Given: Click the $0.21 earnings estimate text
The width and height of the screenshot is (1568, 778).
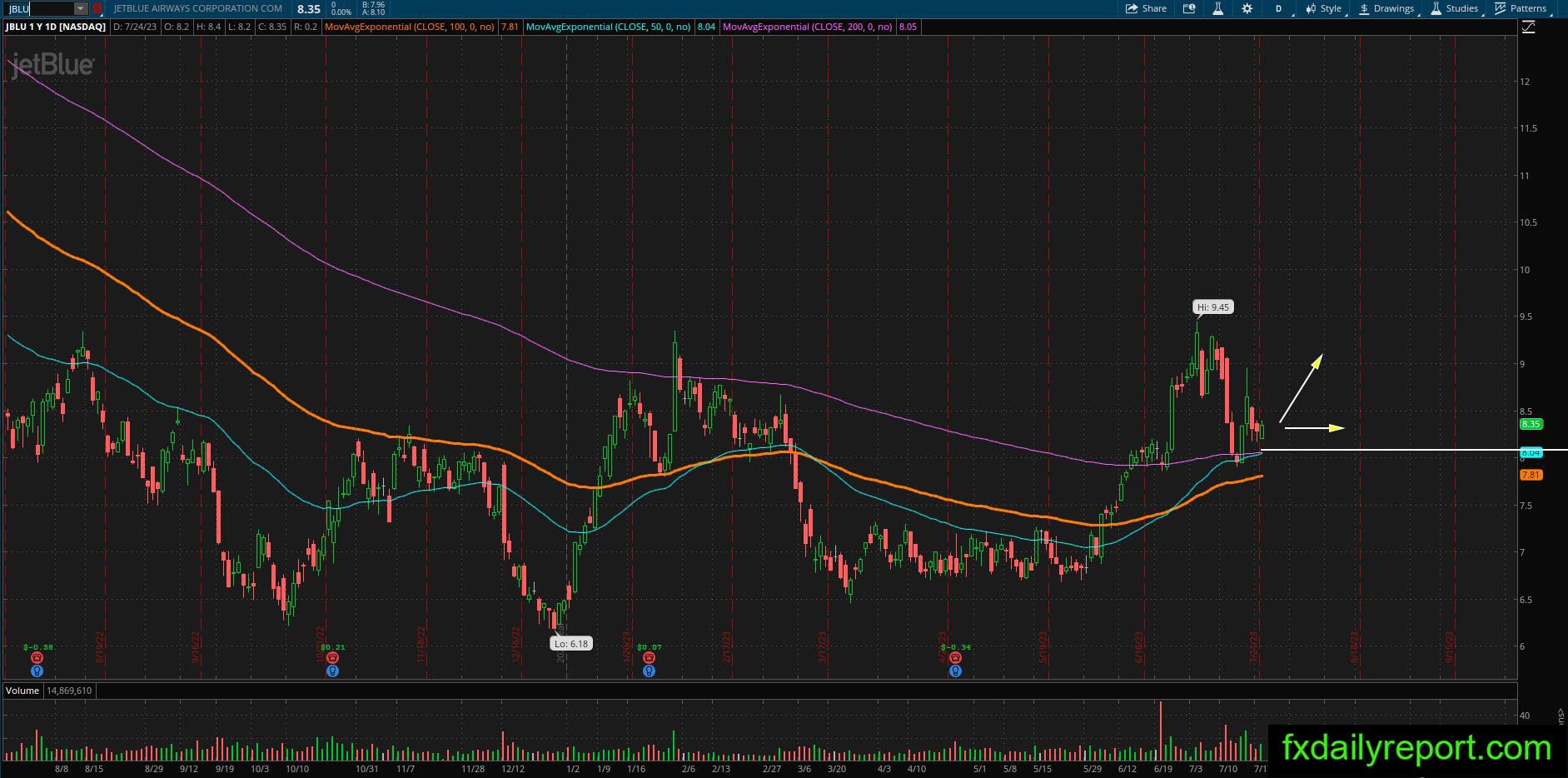Looking at the screenshot, I should tap(332, 647).
